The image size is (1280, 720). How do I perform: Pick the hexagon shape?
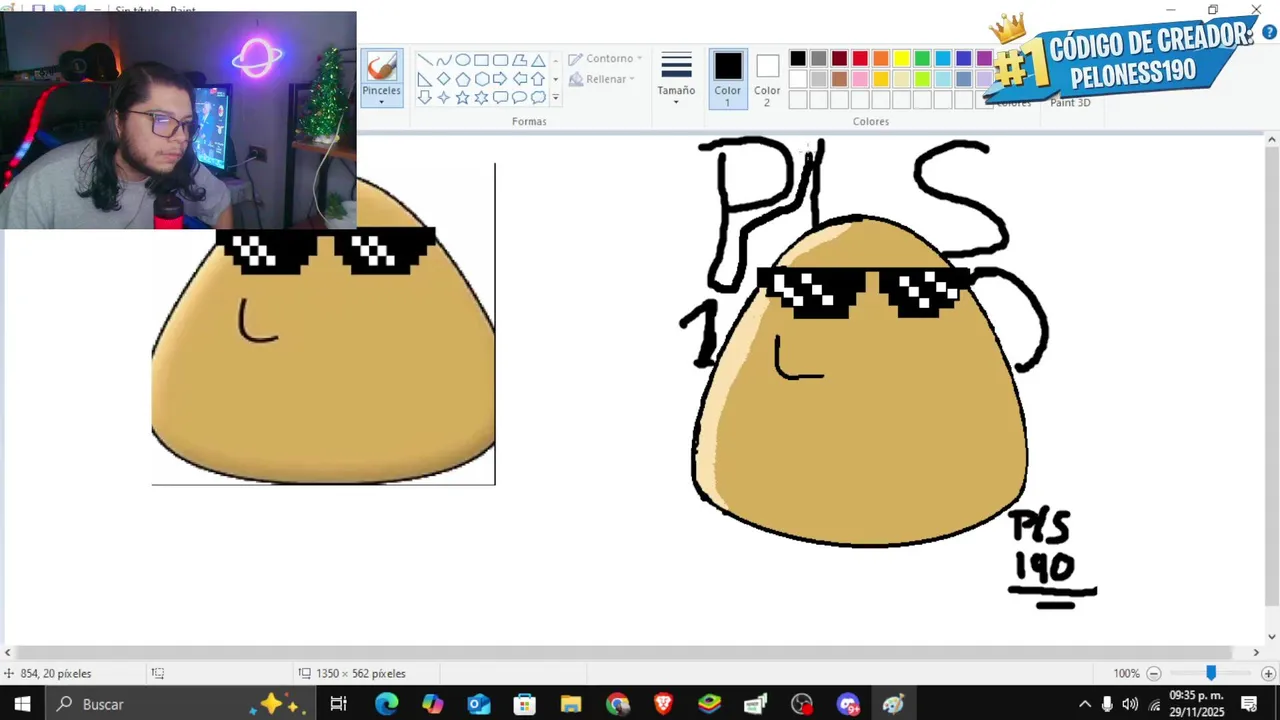click(x=481, y=79)
